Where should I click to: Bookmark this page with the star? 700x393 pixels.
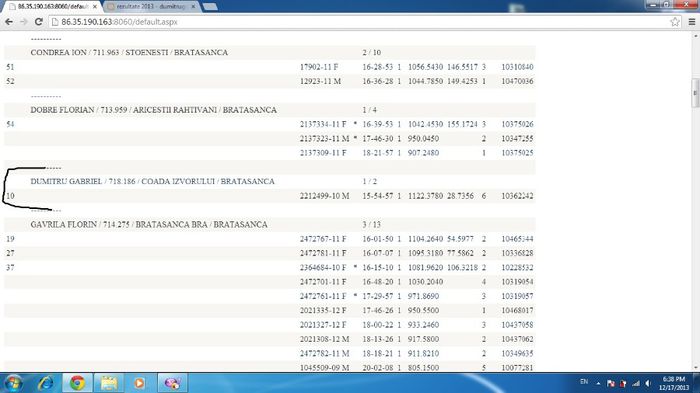click(675, 21)
